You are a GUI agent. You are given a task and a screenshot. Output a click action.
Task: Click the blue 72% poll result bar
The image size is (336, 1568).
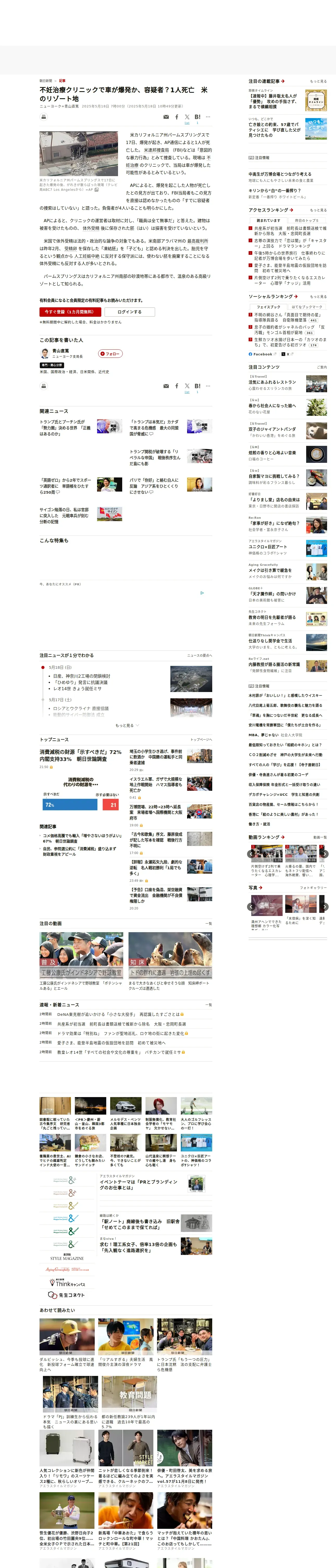[70, 804]
